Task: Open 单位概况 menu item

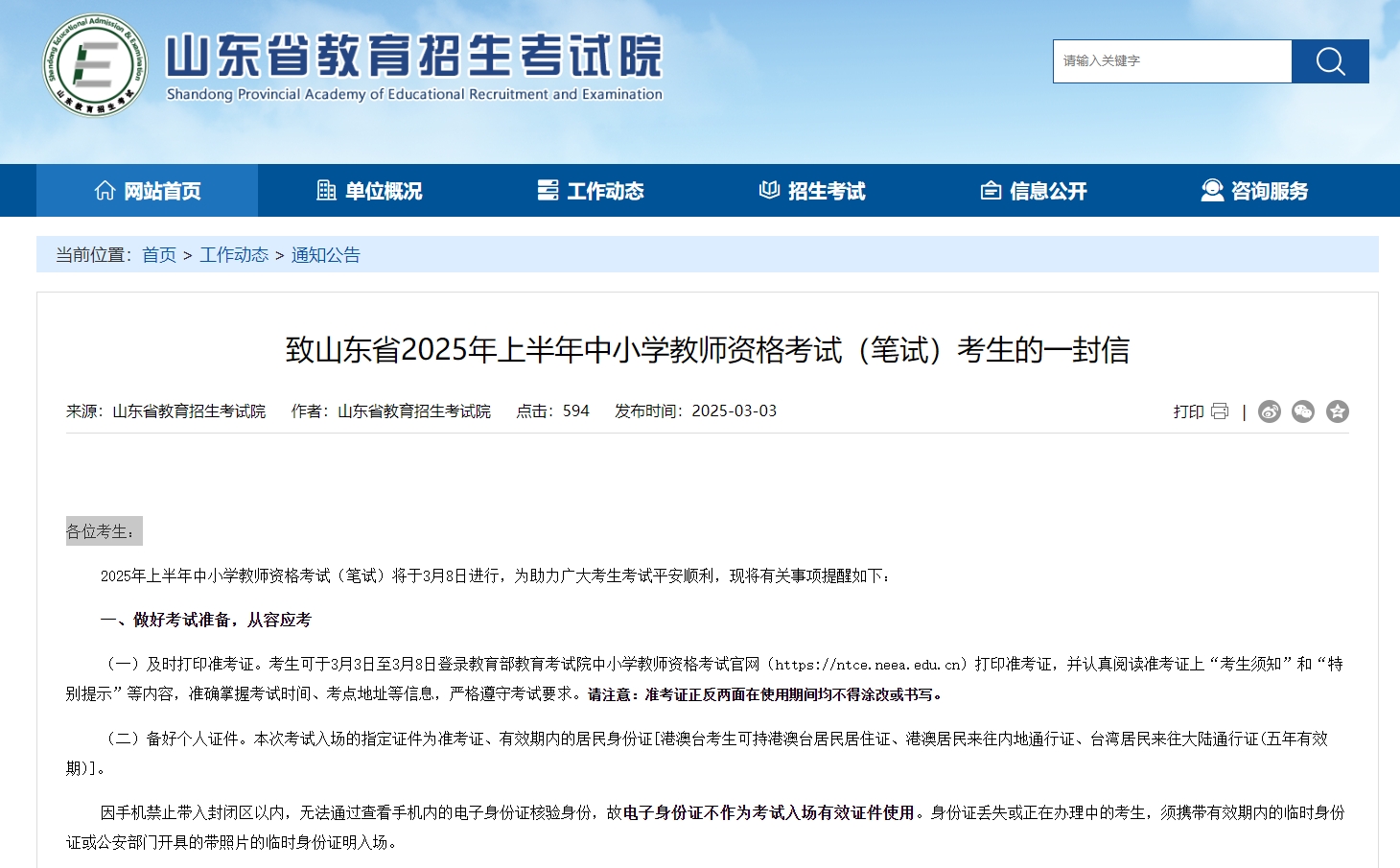Action: tap(369, 191)
